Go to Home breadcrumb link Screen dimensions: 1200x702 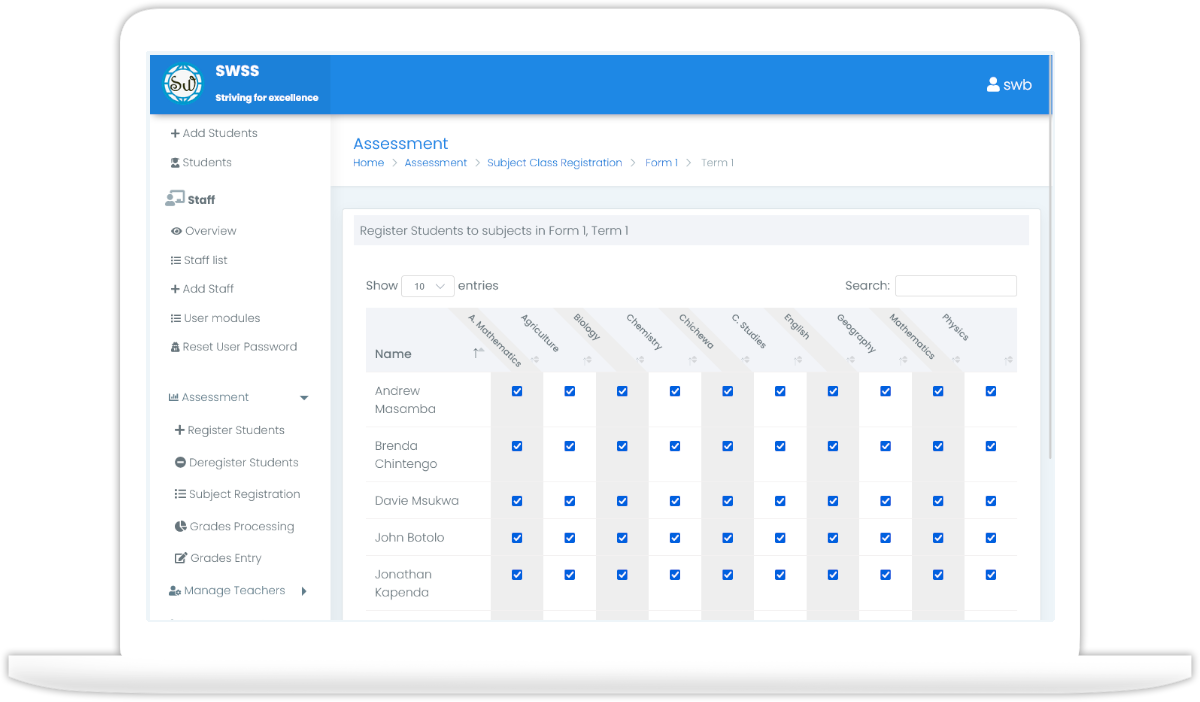click(368, 163)
